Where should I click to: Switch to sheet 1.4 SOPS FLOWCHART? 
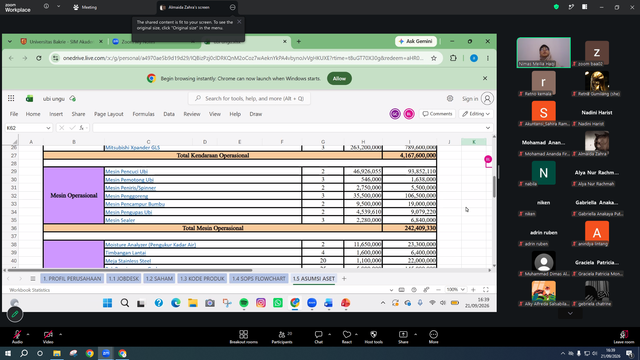click(259, 279)
